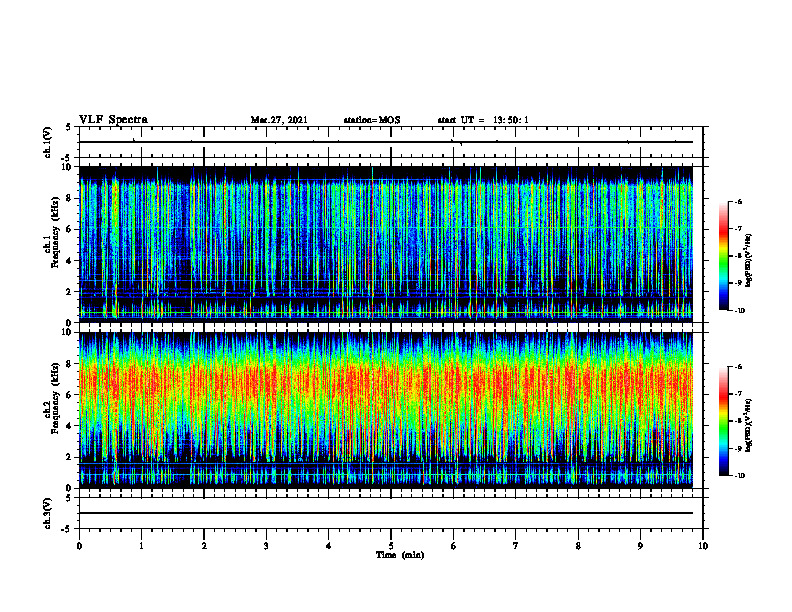Viewport: 792px width, 612px height.
Task: Click the "-5" voltage tick on ch.1(V) panel
Action: (66, 157)
